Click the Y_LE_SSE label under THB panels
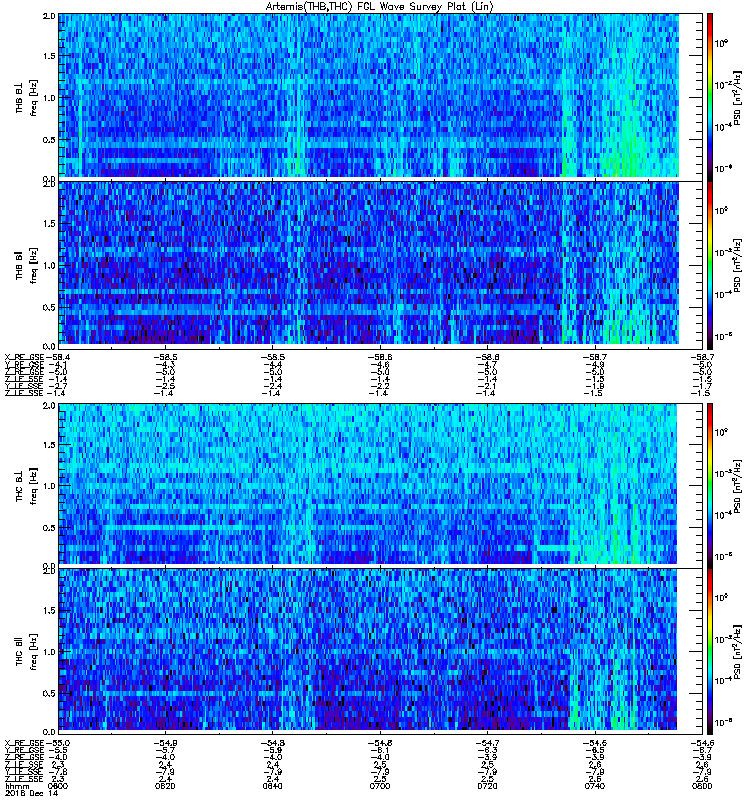Image resolution: width=750 pixels, height=800 pixels. [x=24, y=386]
